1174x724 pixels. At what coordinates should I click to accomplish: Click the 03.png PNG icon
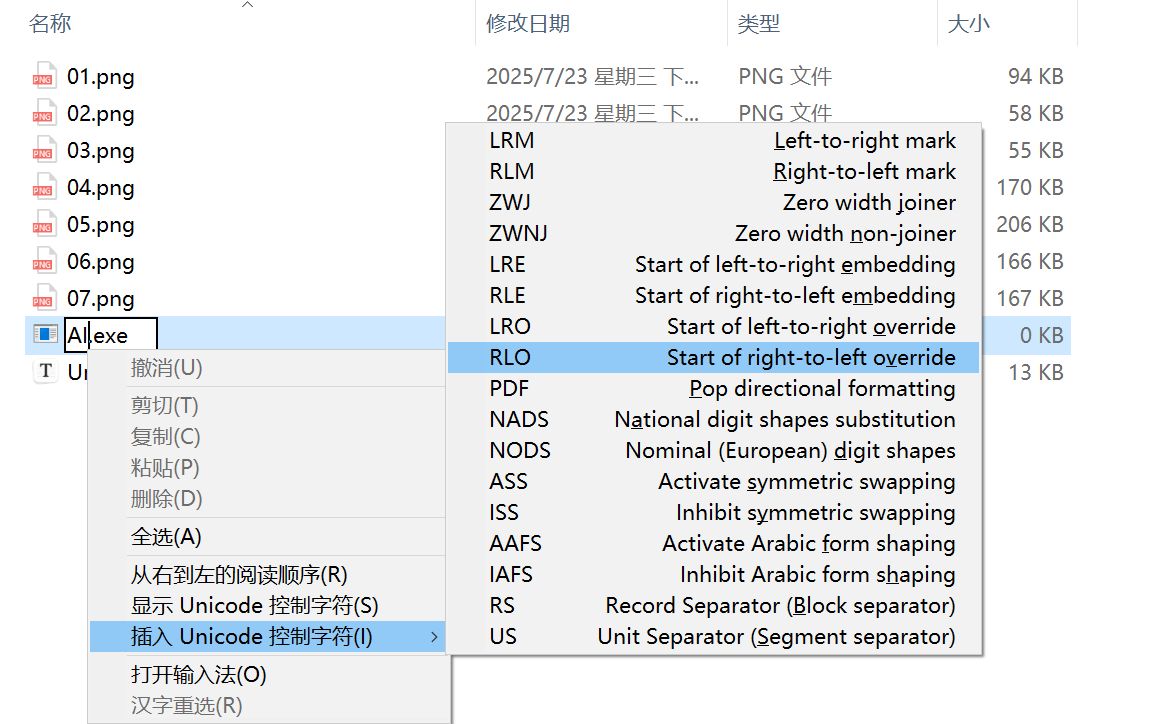pos(42,151)
